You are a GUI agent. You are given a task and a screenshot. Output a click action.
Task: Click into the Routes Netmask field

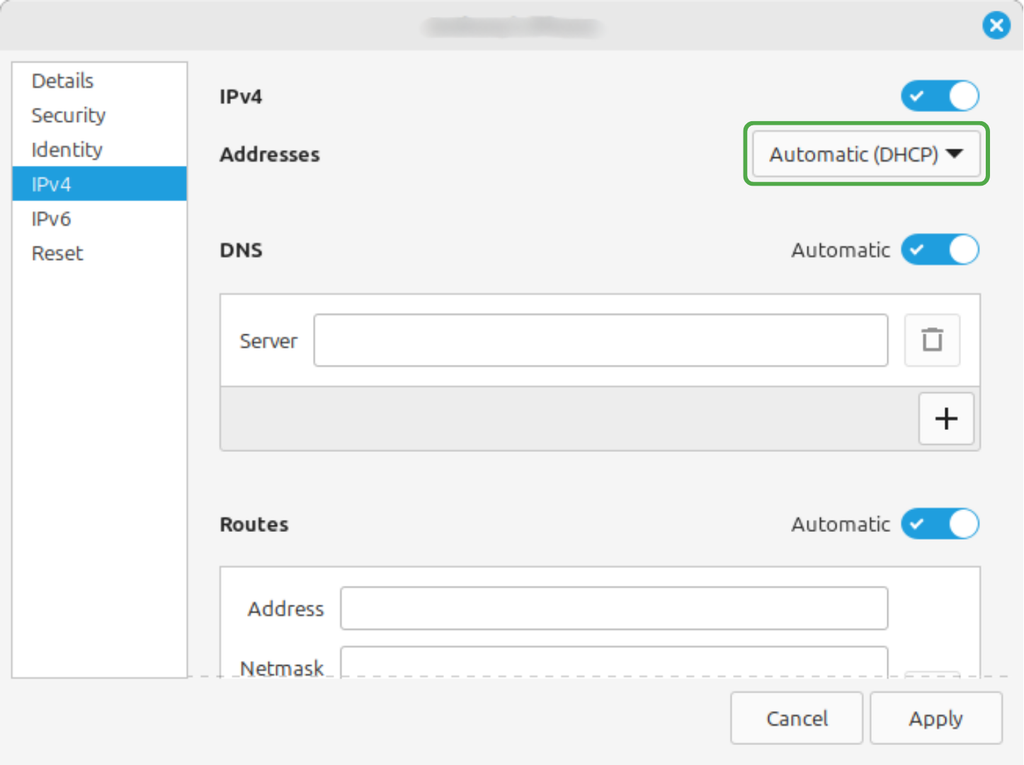tap(614, 662)
